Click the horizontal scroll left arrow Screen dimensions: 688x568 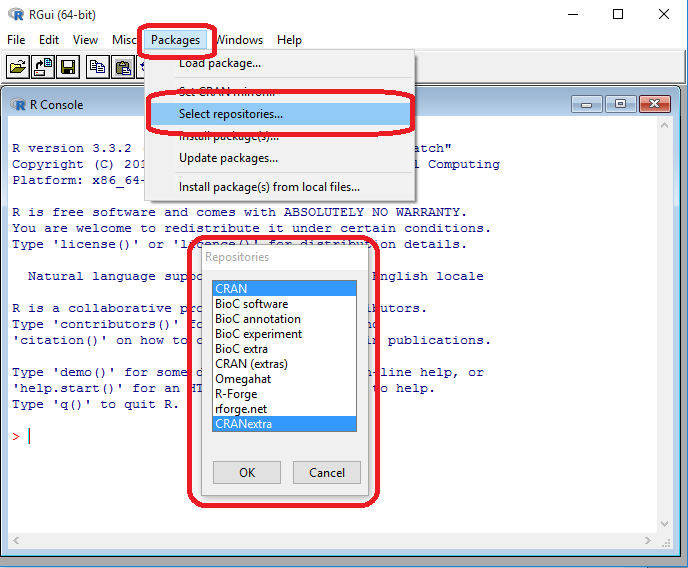(16, 540)
